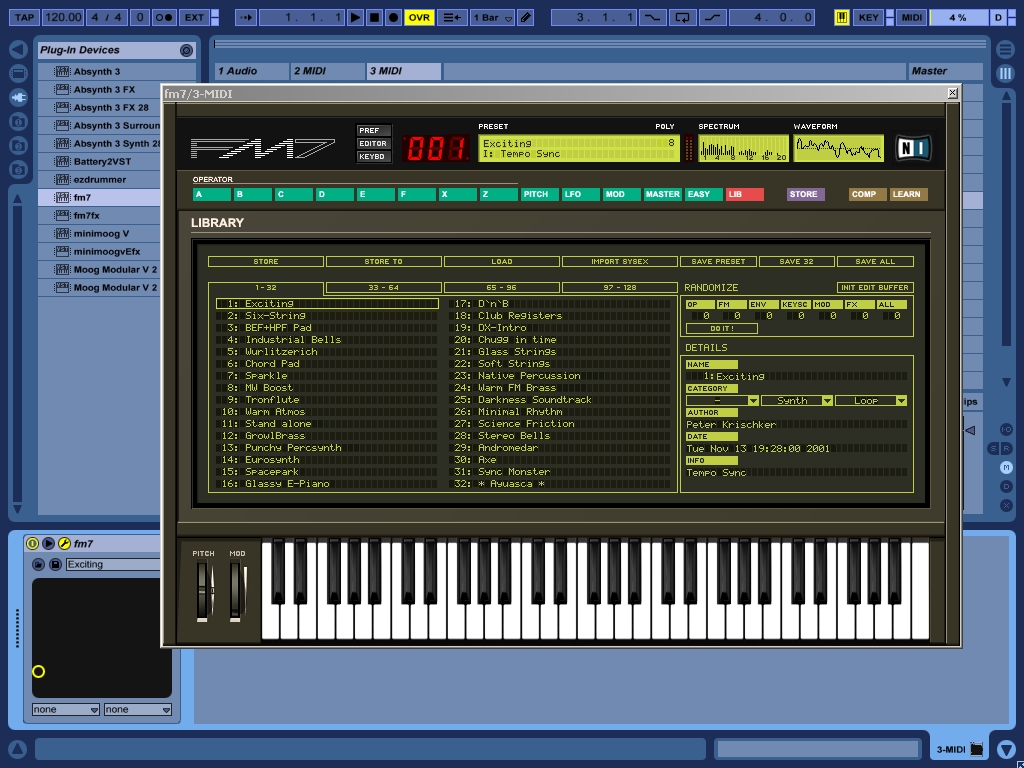Click the punch-out switch icon

click(712, 18)
